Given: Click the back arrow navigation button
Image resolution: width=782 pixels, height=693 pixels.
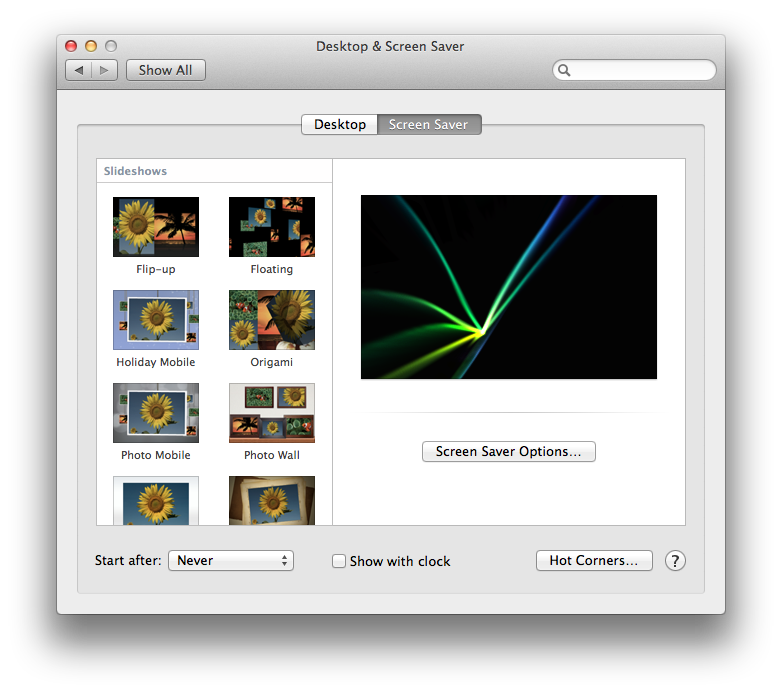Looking at the screenshot, I should [78, 70].
